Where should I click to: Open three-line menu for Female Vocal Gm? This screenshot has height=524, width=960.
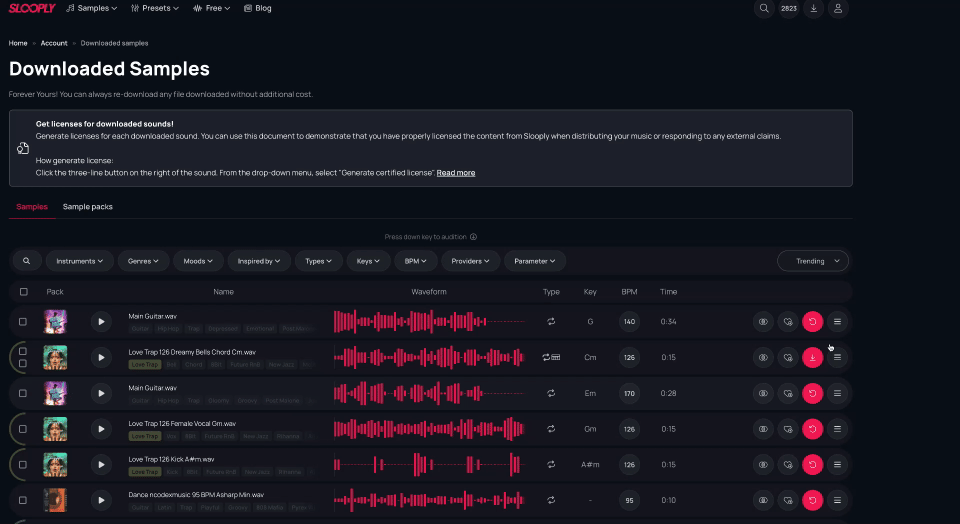[837, 429]
